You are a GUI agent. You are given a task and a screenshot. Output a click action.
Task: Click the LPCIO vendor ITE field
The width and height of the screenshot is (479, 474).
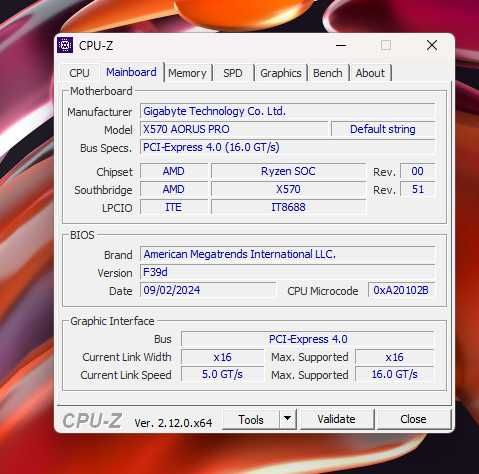pyautogui.click(x=174, y=207)
